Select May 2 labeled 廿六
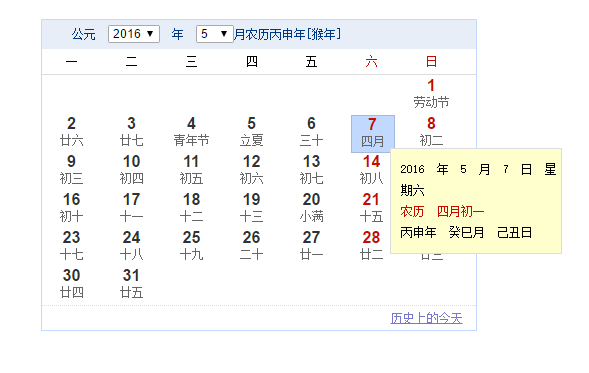The width and height of the screenshot is (589, 373). click(71, 132)
